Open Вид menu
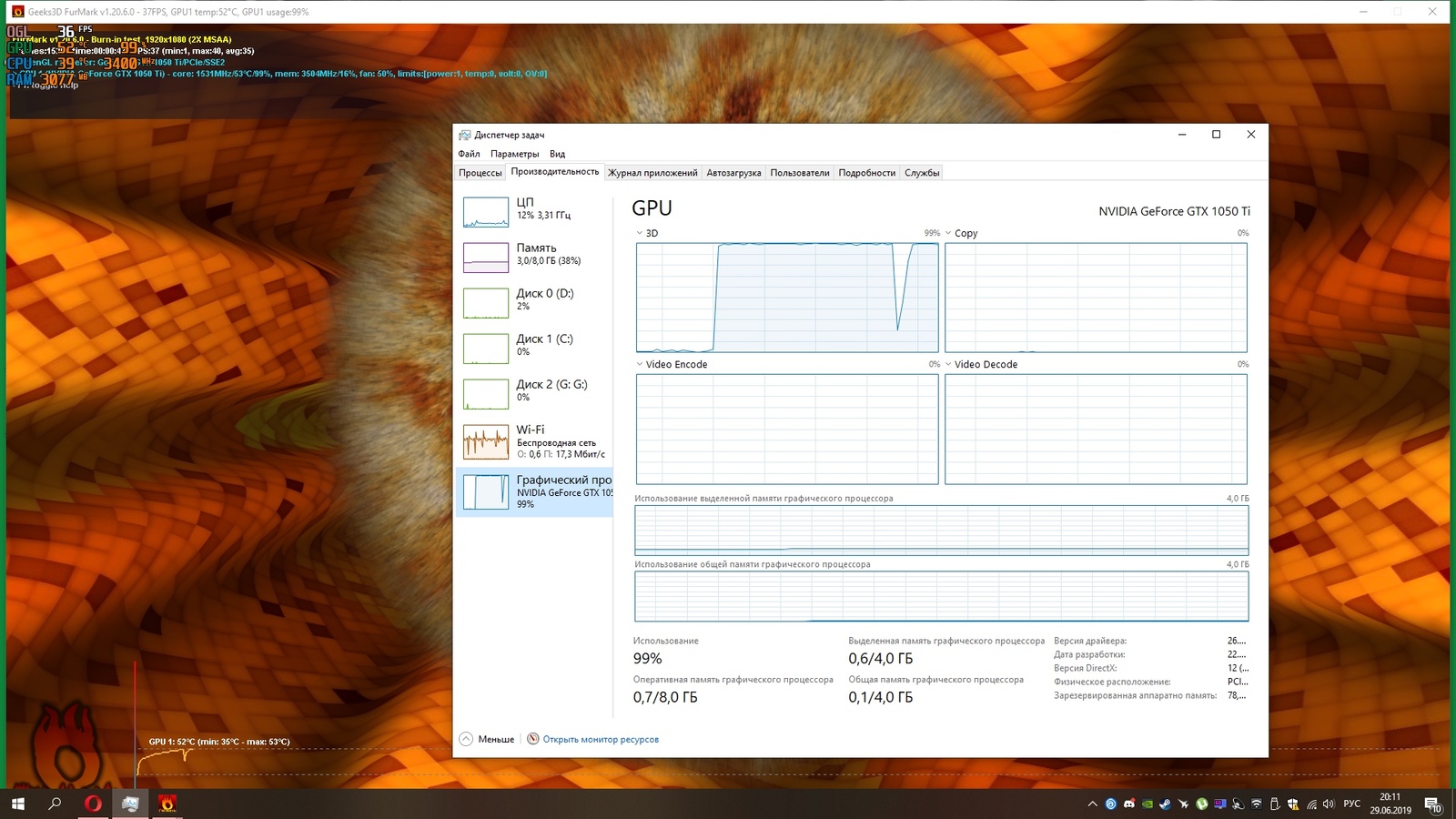 click(x=557, y=154)
